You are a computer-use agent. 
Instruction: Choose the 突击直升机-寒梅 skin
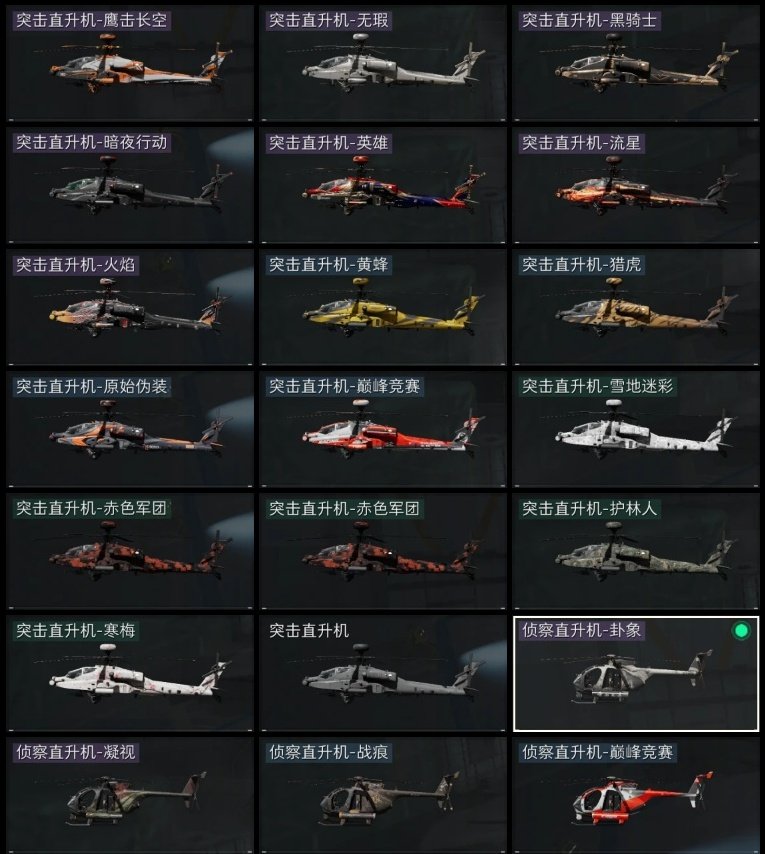(130, 673)
